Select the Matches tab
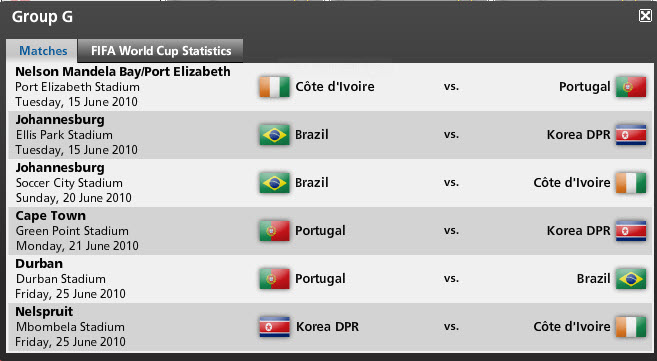This screenshot has width=657, height=361. point(42,51)
